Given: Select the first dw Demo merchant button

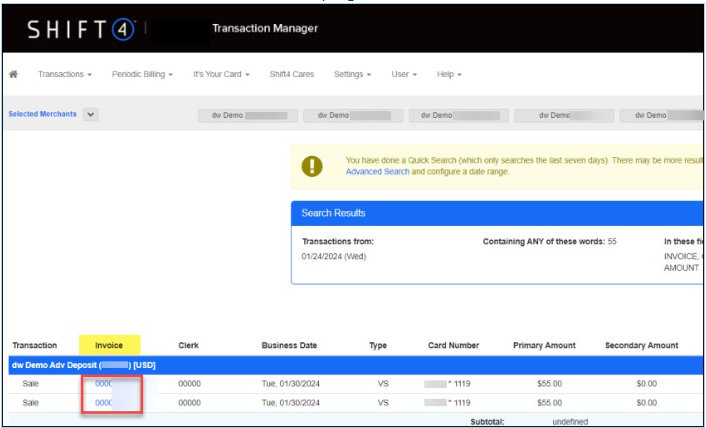Looking at the screenshot, I should point(248,116).
